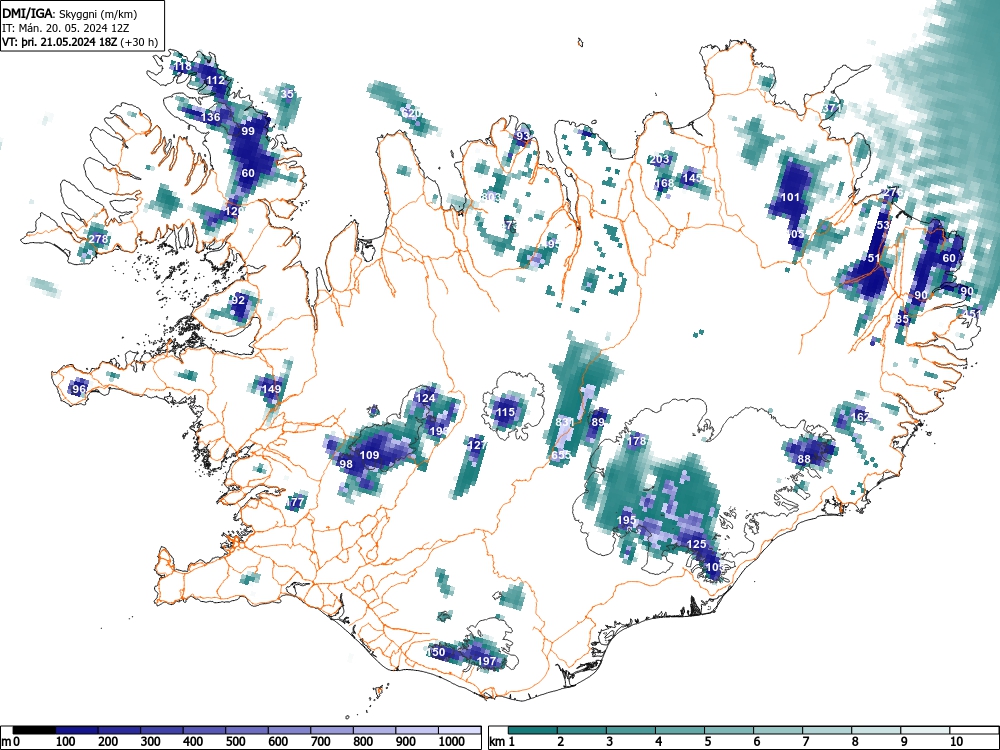Screen dimensions: 1000x750
Task: Click the 85 visibility value in the east
Action: (x=902, y=319)
